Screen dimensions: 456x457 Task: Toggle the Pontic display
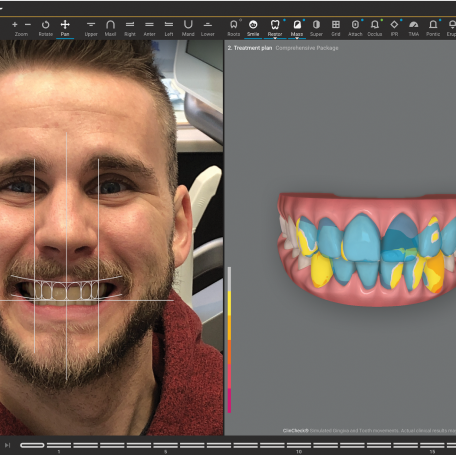tap(433, 28)
